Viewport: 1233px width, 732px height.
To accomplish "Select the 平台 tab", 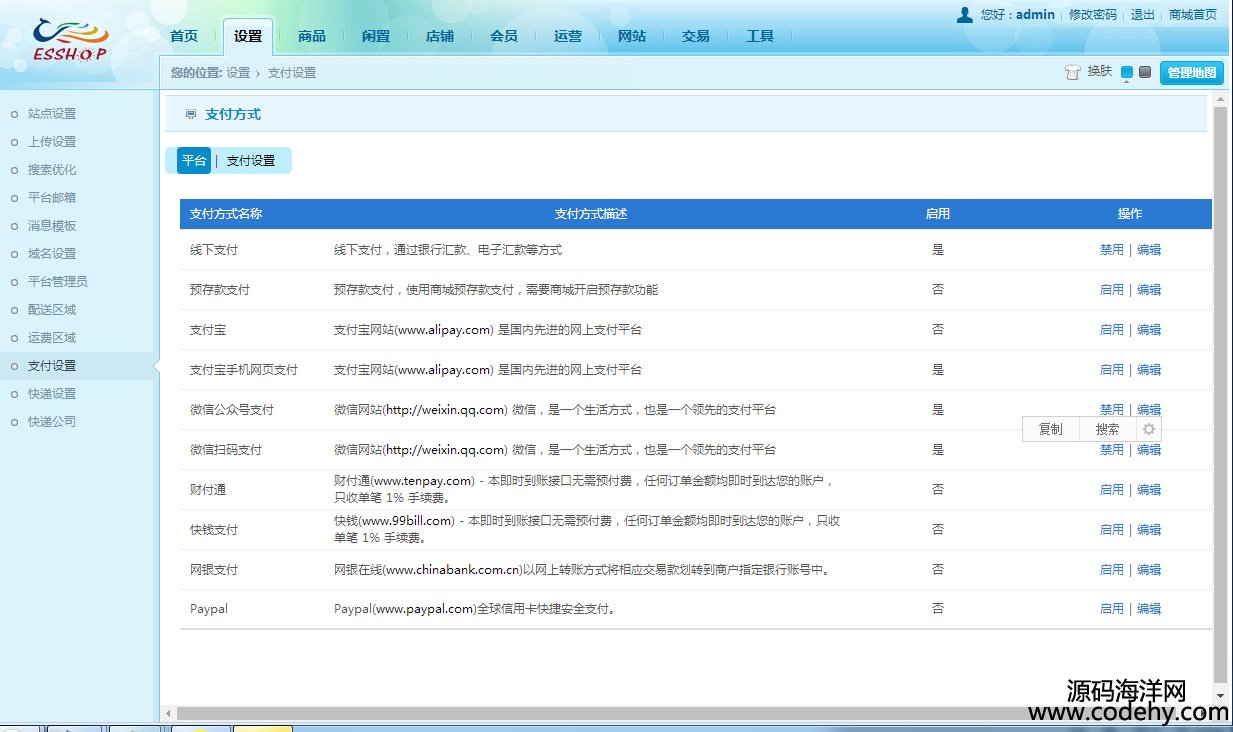I will coord(194,161).
